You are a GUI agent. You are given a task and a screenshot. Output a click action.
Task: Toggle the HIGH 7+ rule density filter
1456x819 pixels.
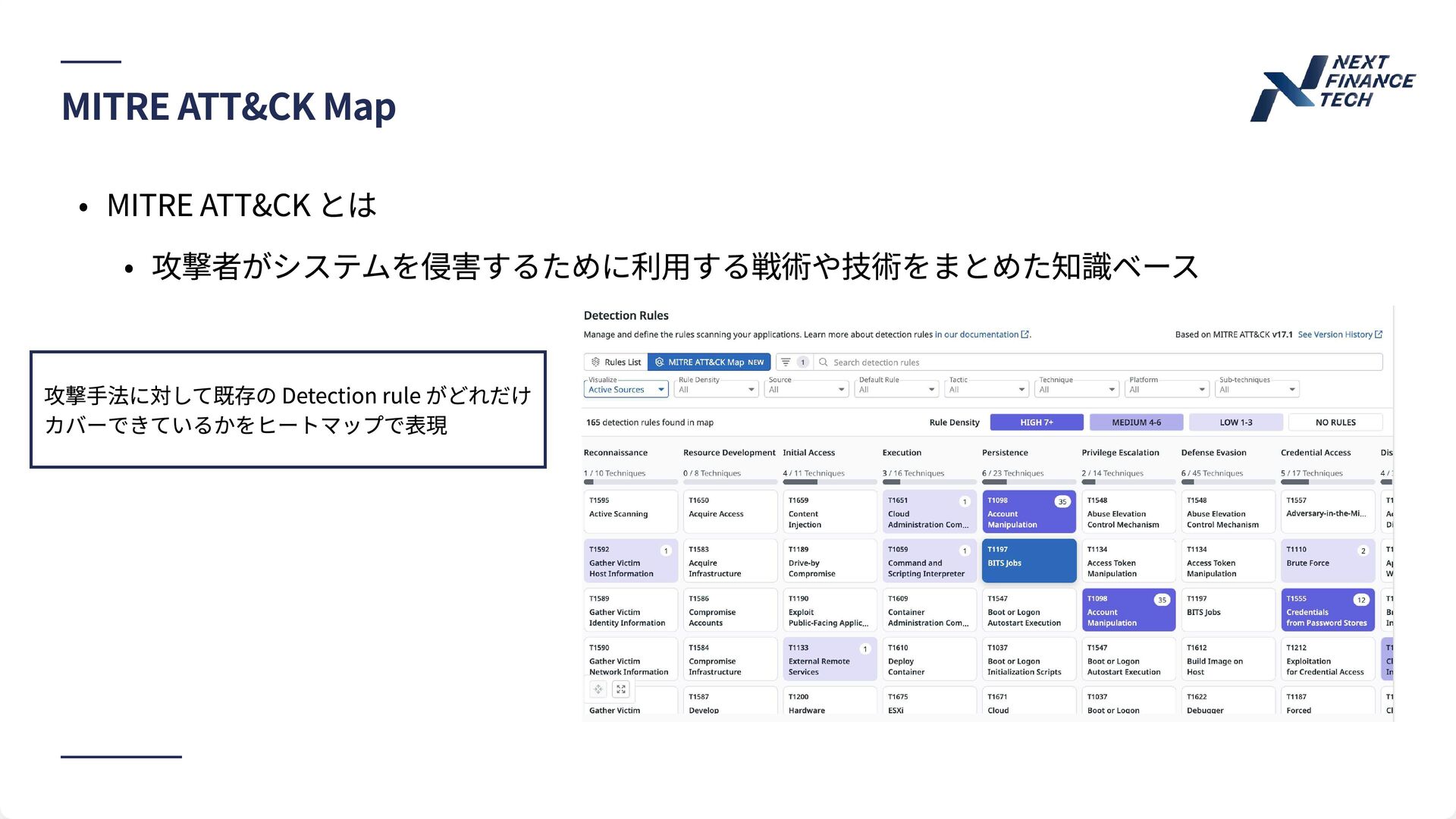click(x=1036, y=422)
